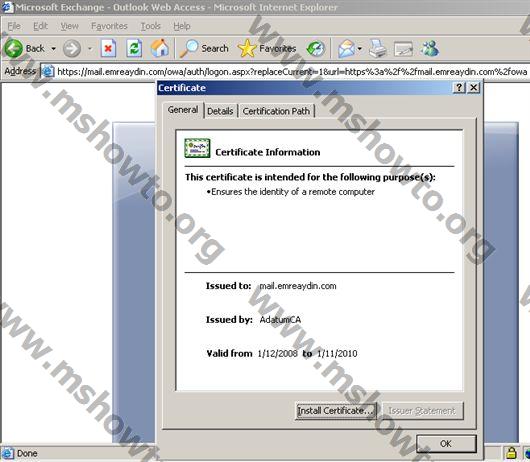Viewport: 530px width, 462px height.
Task: Expand the Mail icon dropdown arrow
Action: tap(360, 49)
